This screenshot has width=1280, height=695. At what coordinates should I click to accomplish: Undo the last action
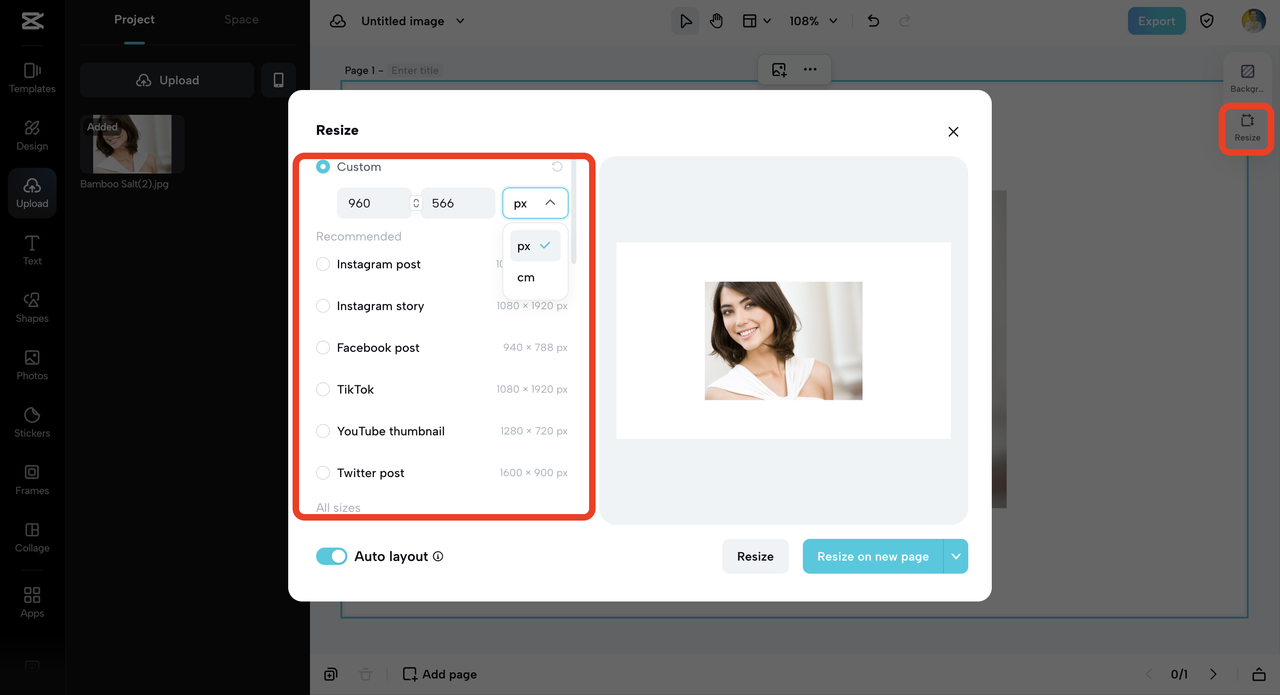873,21
